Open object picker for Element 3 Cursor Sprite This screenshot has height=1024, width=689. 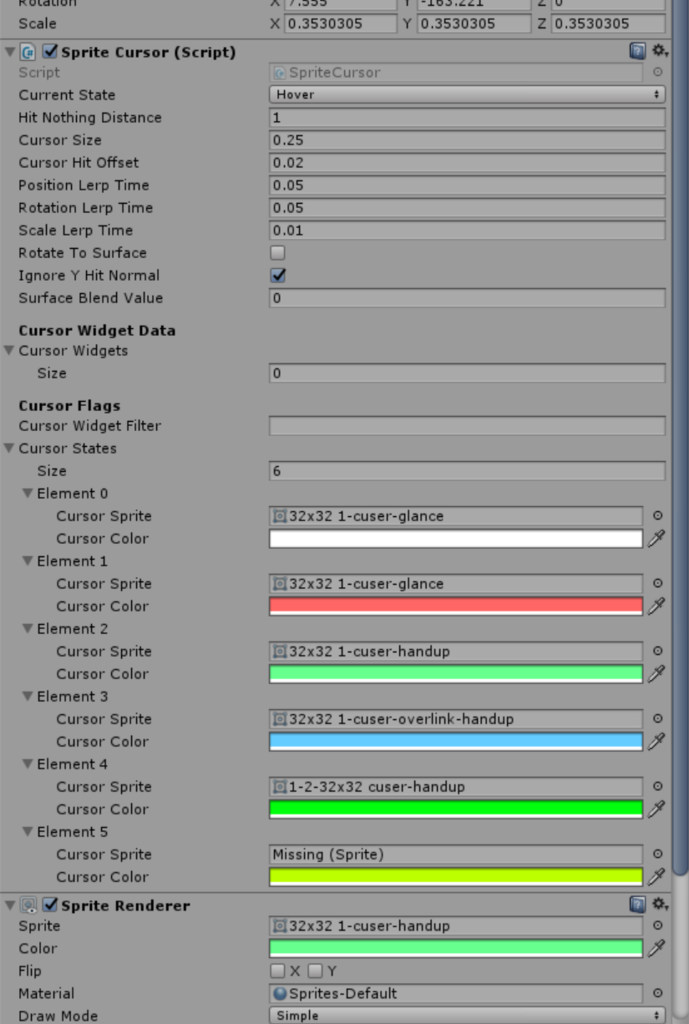tap(658, 718)
